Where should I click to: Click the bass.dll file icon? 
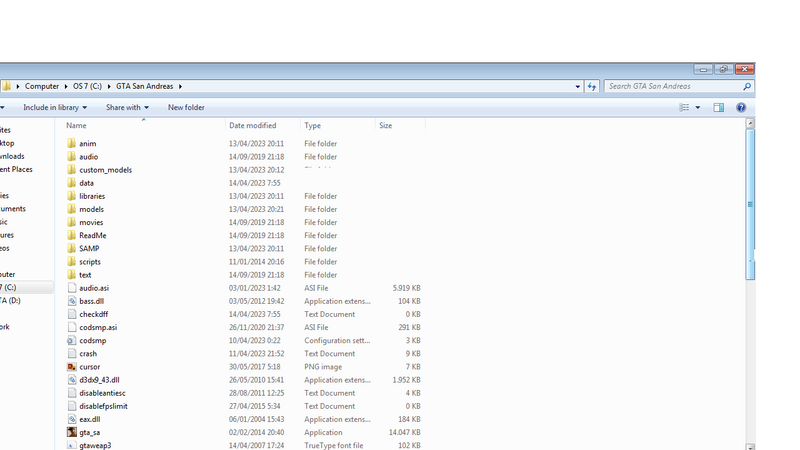pos(71,301)
